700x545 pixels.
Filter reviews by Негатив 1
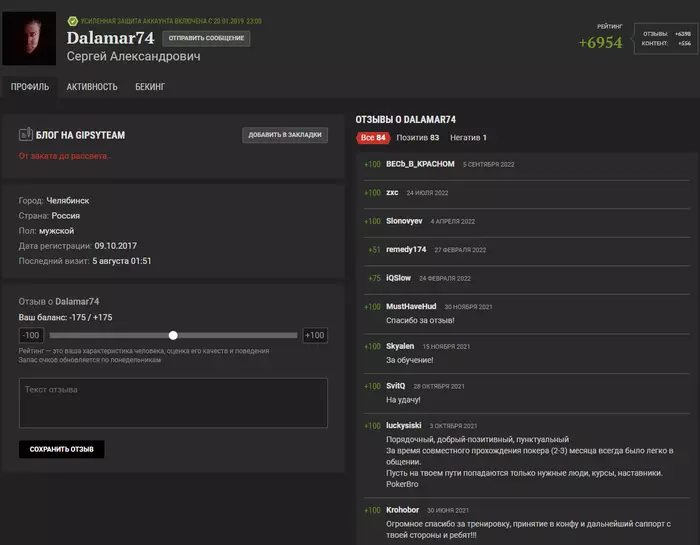(x=468, y=137)
